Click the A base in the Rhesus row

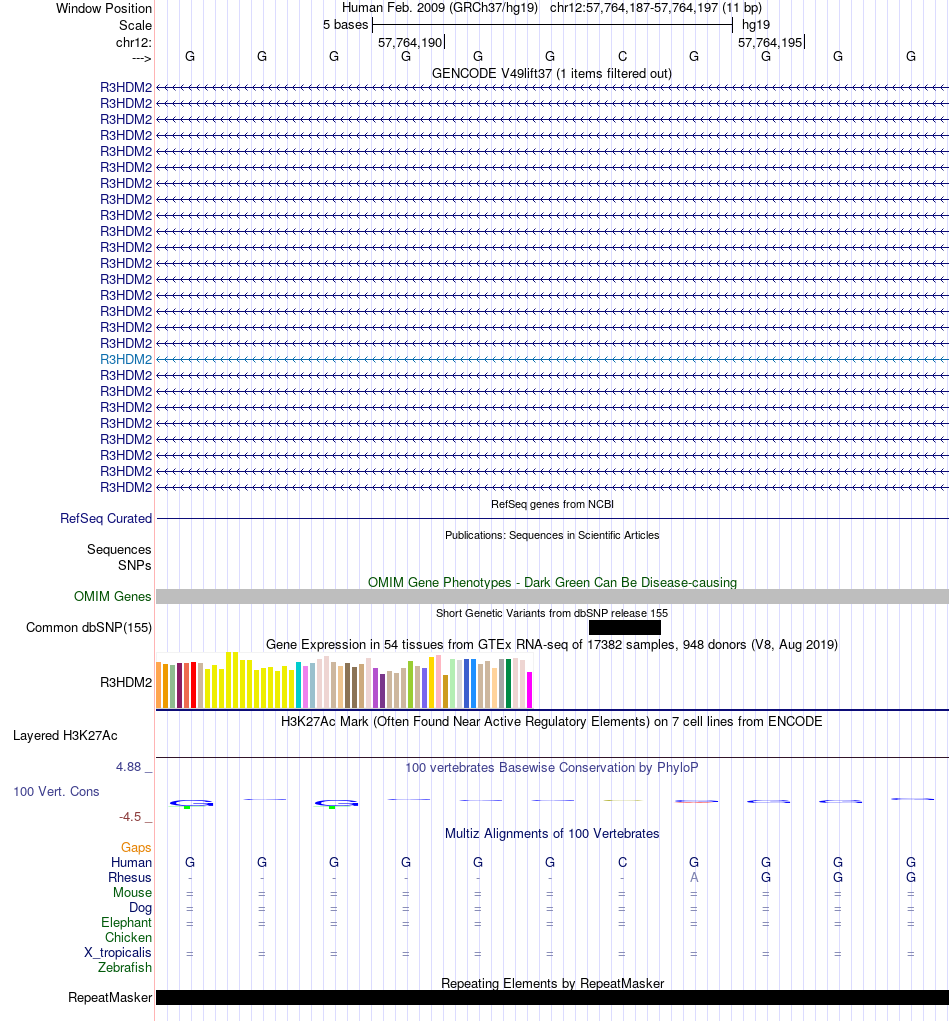(694, 878)
